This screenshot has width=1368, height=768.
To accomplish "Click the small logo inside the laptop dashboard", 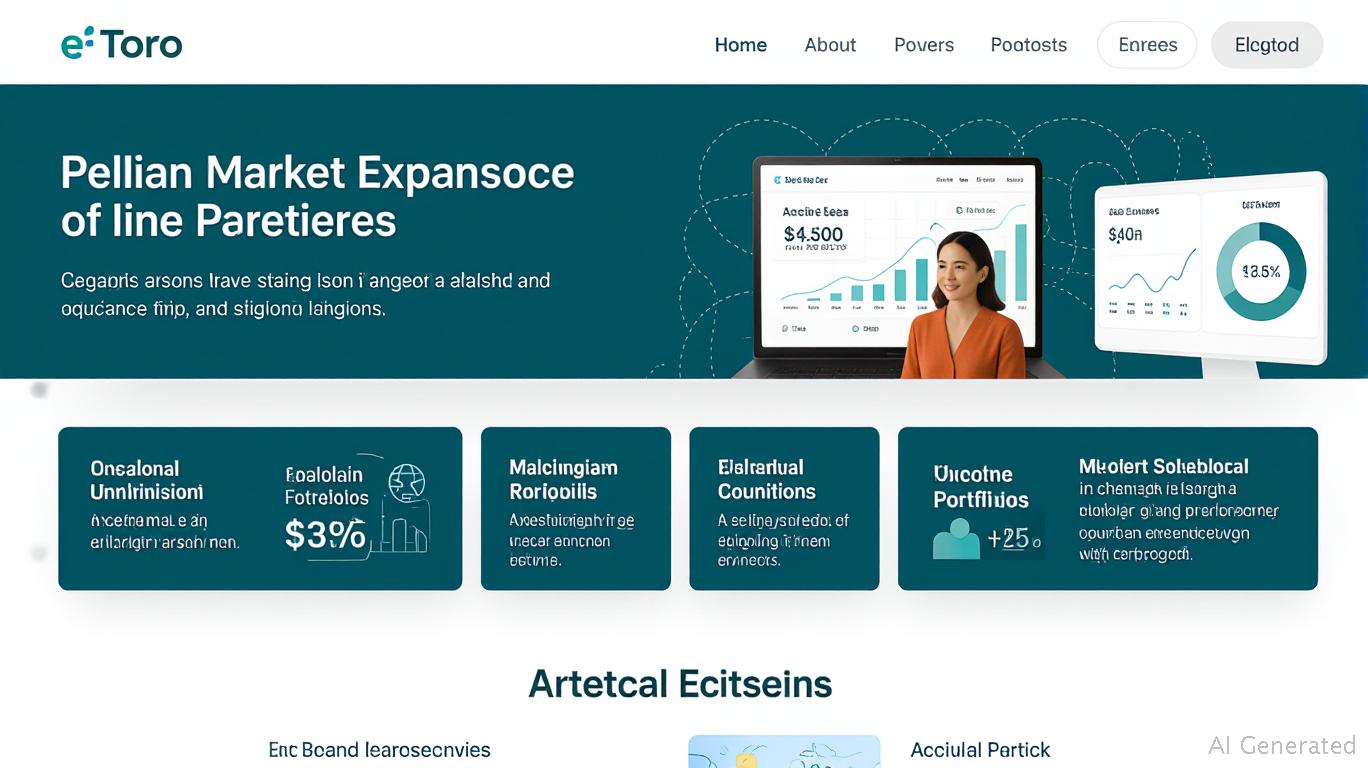I will 776,181.
